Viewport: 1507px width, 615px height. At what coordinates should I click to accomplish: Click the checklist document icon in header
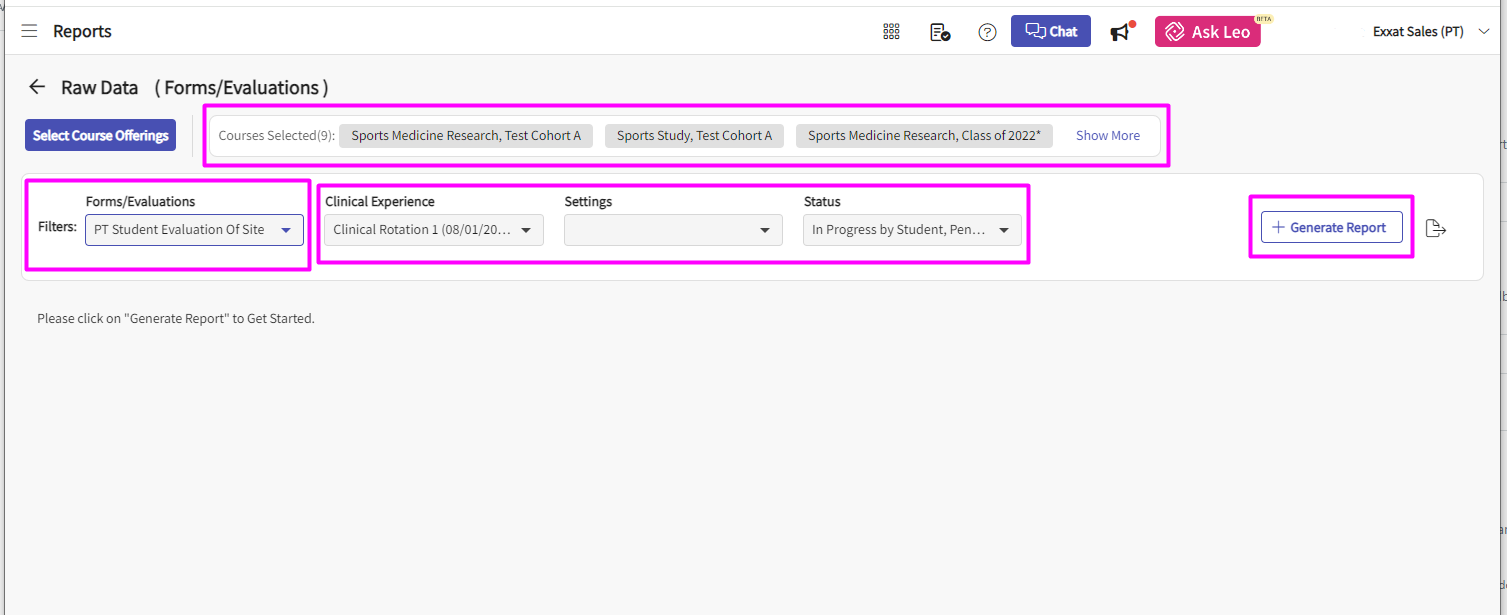939,32
